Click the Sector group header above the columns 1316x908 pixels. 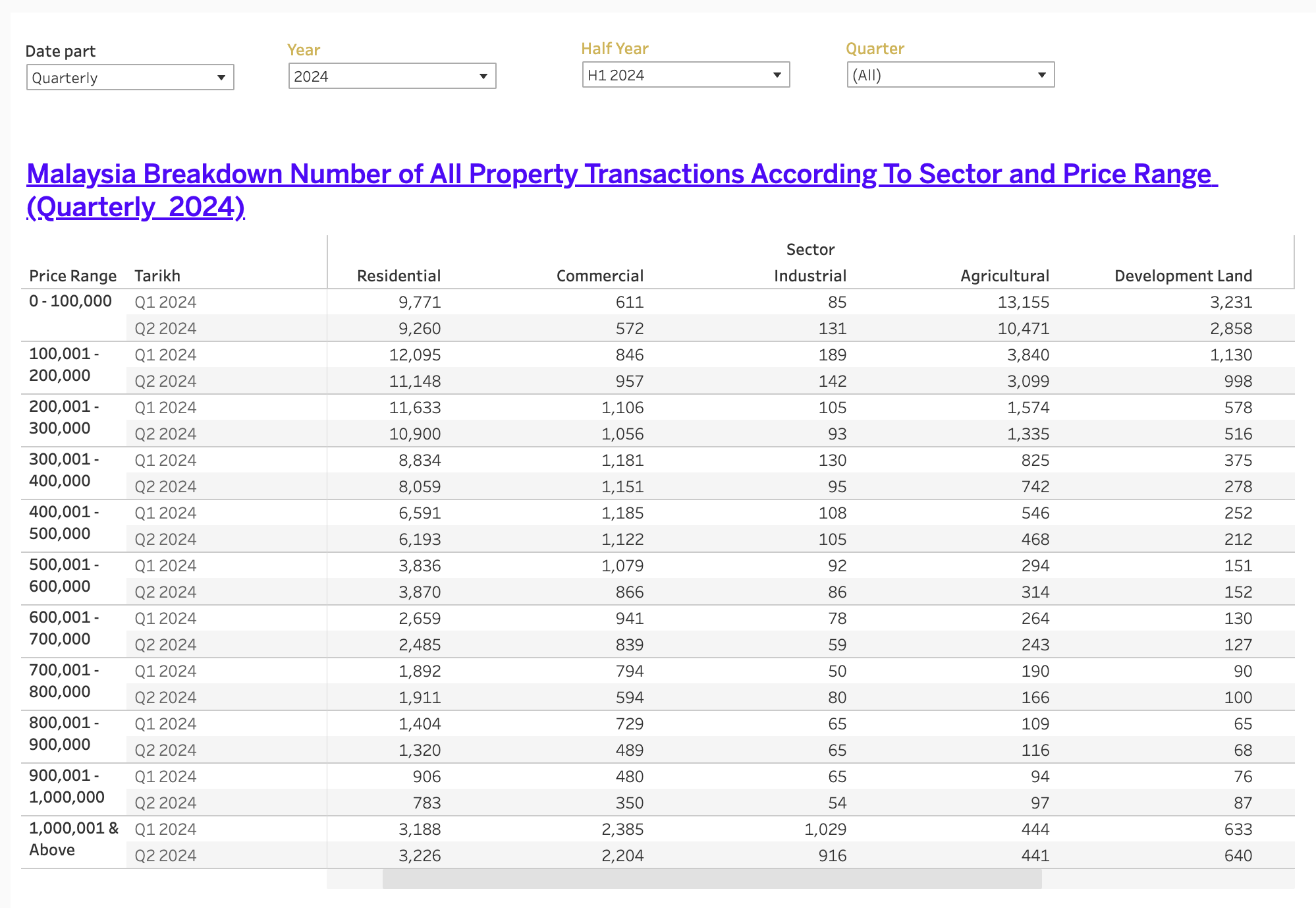tap(809, 249)
